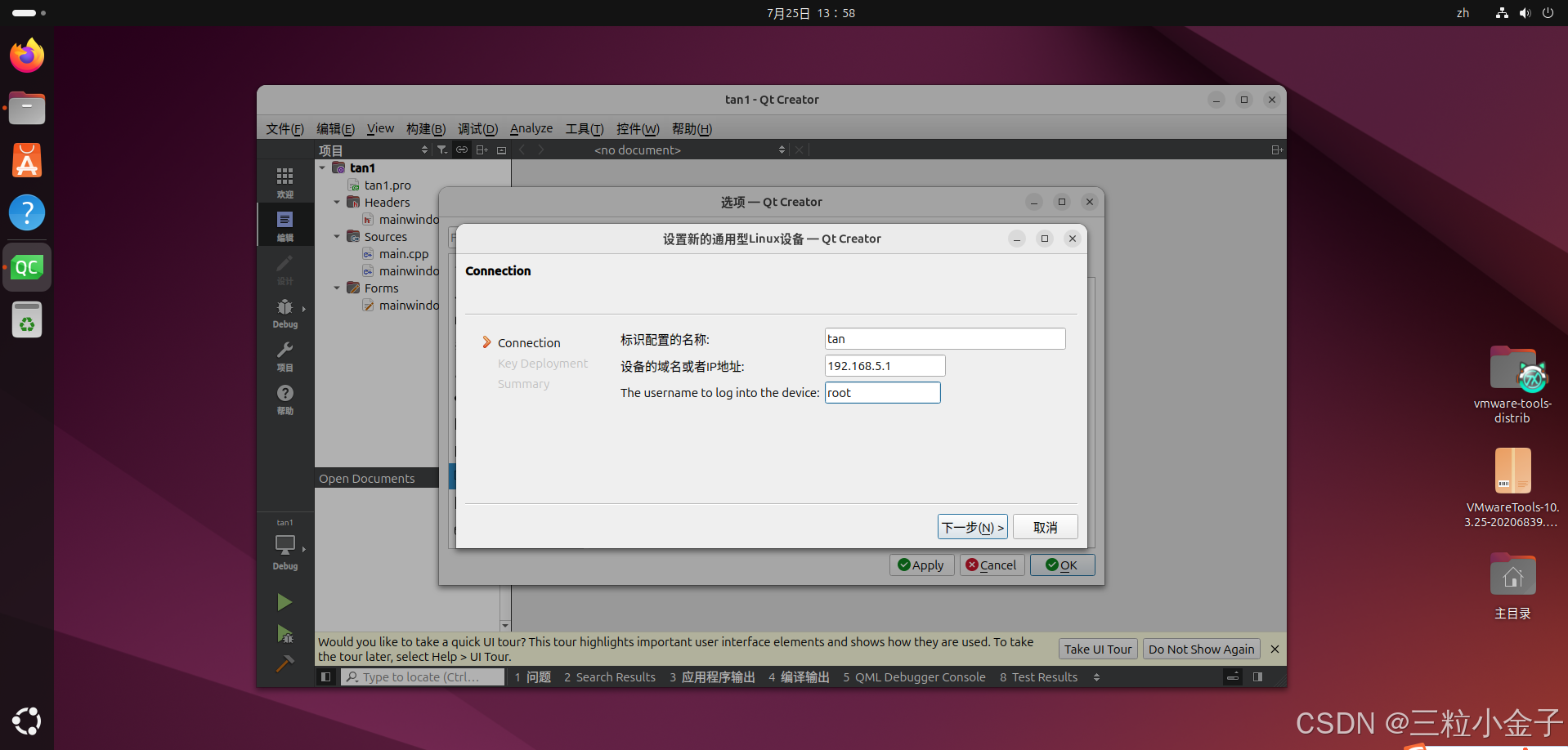
Task: Open the vmware-tools-distrib desktop folder
Action: [1512, 384]
